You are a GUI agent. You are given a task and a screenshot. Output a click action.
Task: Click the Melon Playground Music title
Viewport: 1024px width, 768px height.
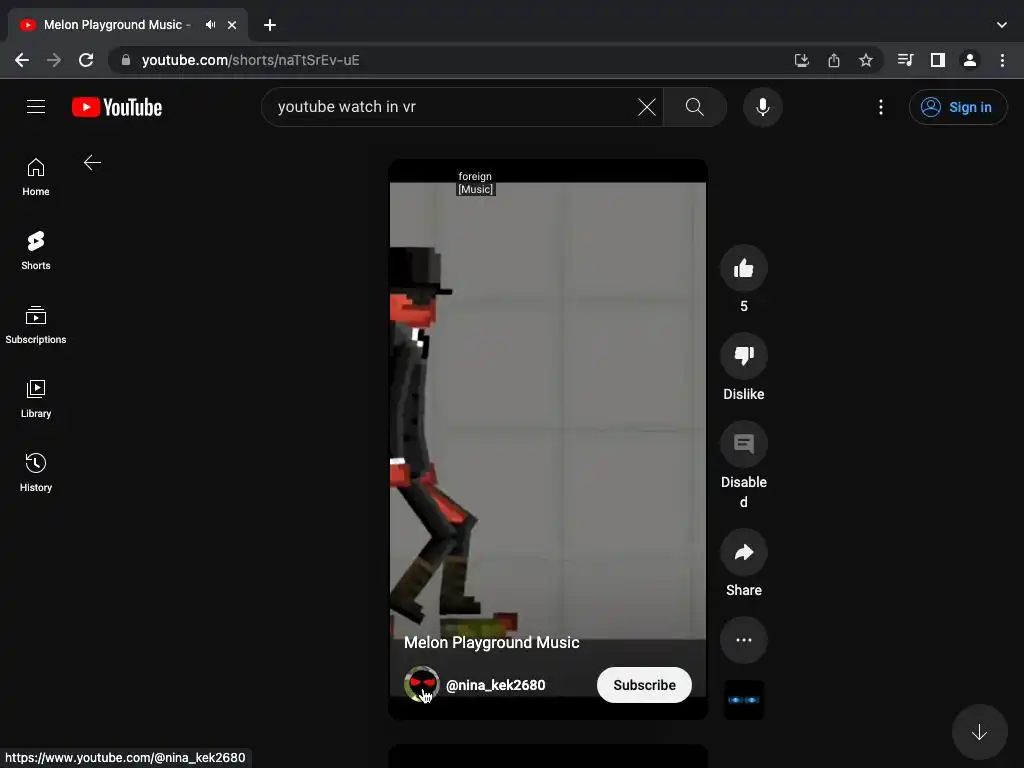491,643
